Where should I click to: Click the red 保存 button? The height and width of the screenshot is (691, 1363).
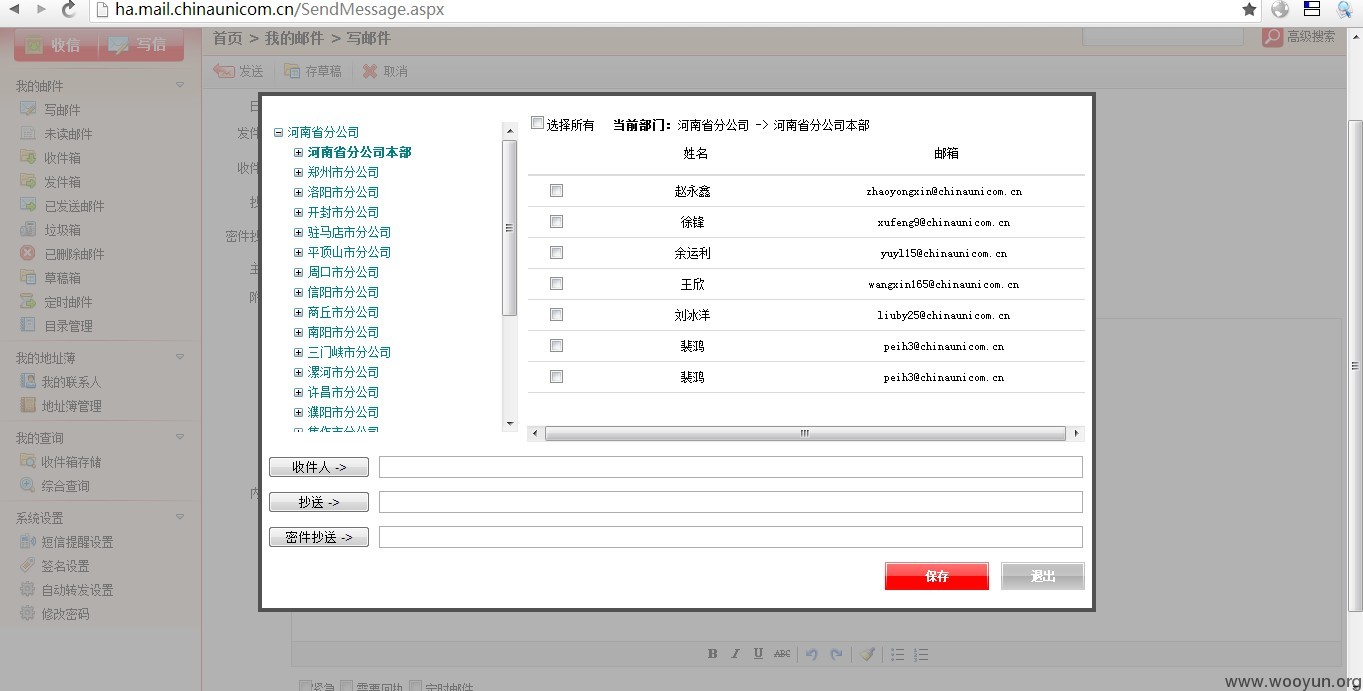937,576
